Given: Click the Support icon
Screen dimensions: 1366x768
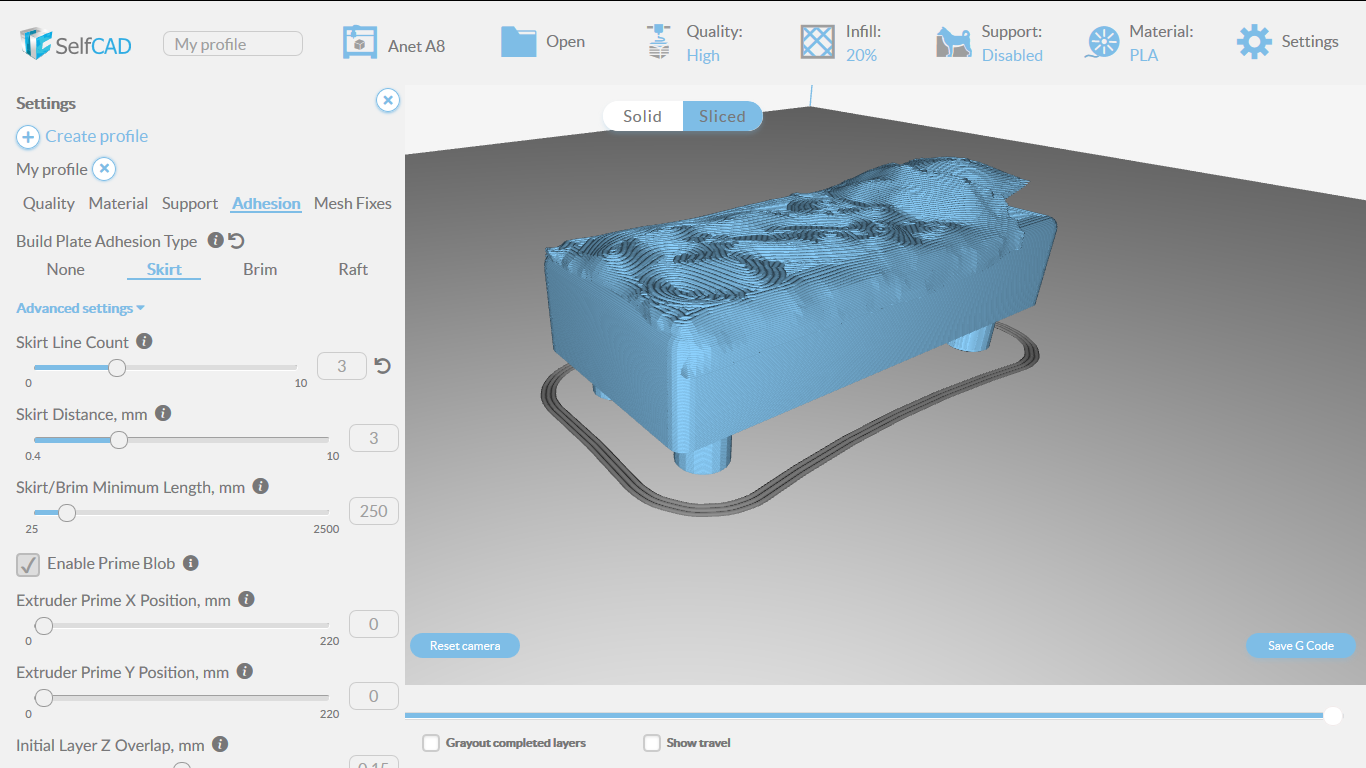Looking at the screenshot, I should coord(954,42).
